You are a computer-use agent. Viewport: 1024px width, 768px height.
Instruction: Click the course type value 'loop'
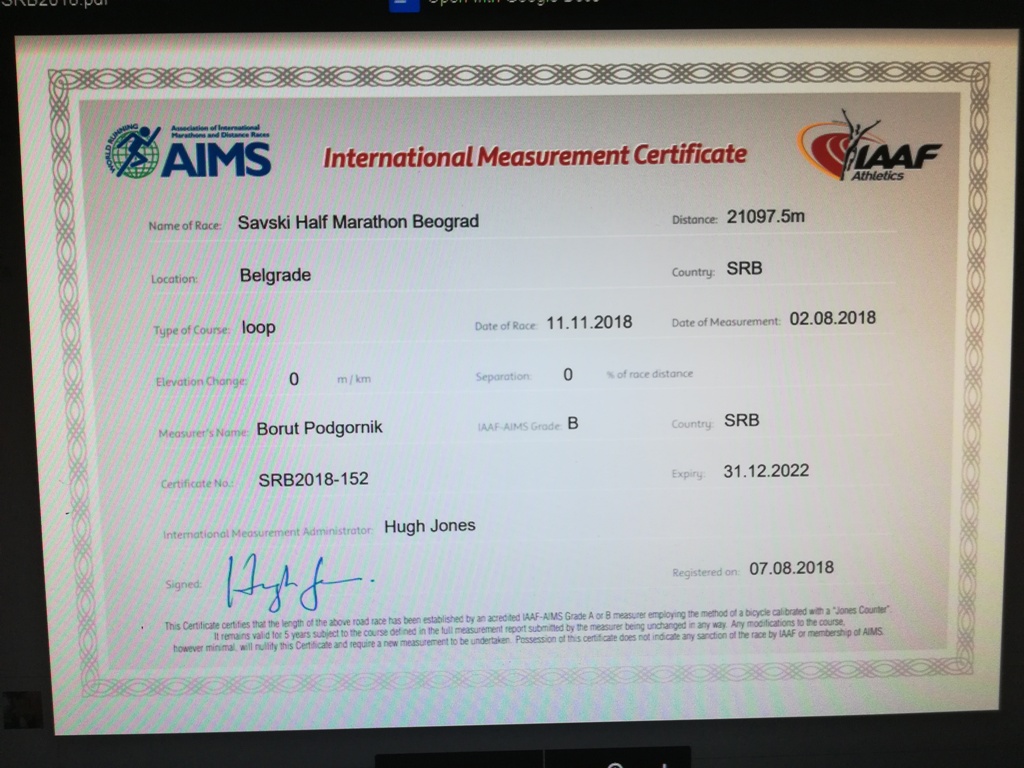click(259, 327)
